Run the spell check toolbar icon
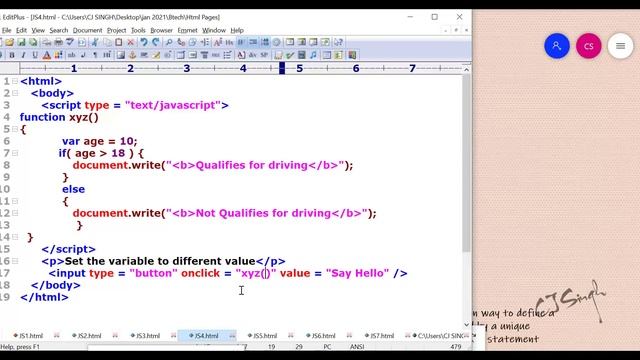This screenshot has height=360, width=640. pyautogui.click(x=70, y=42)
